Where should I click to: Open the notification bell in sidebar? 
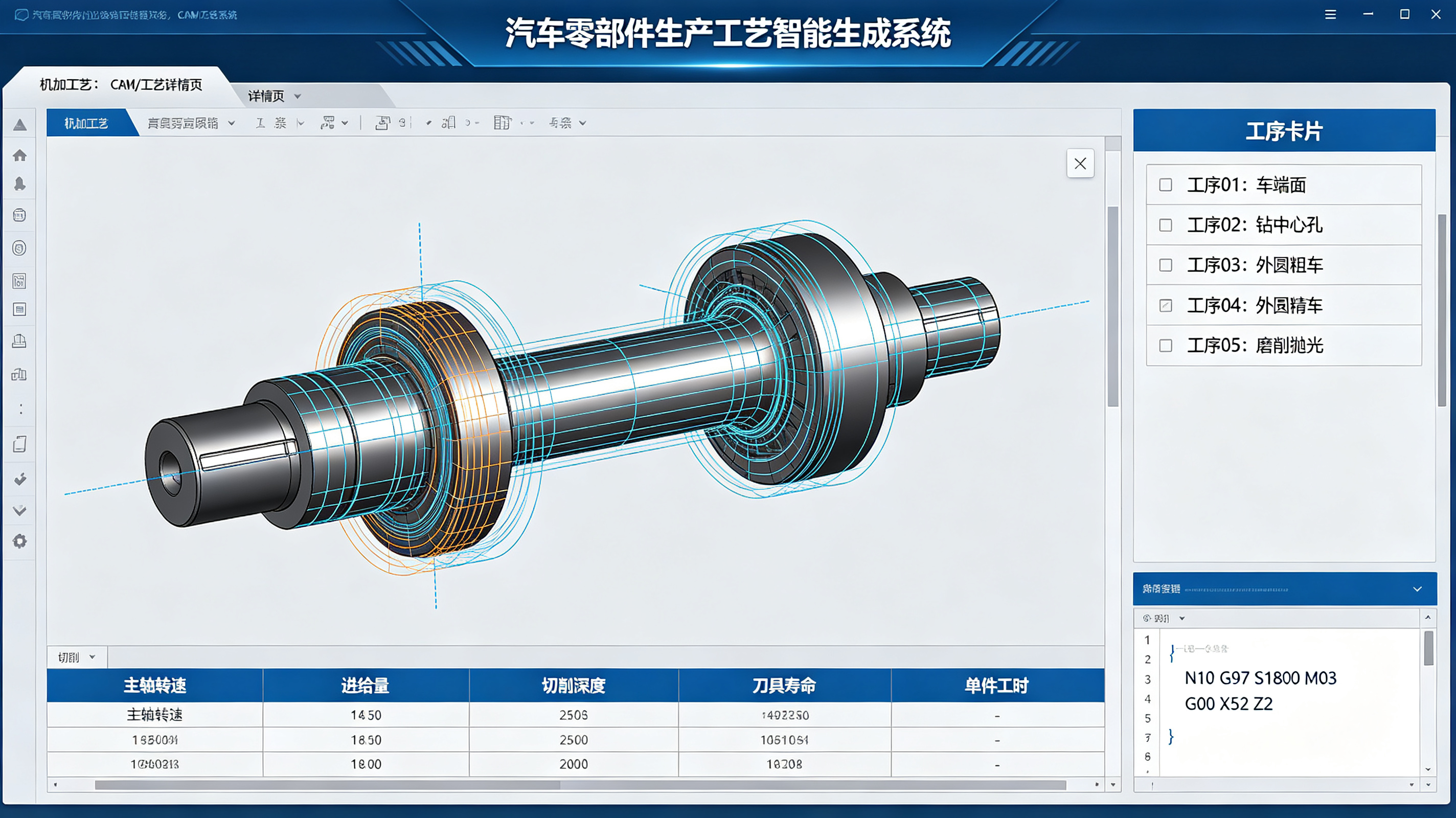(x=20, y=184)
